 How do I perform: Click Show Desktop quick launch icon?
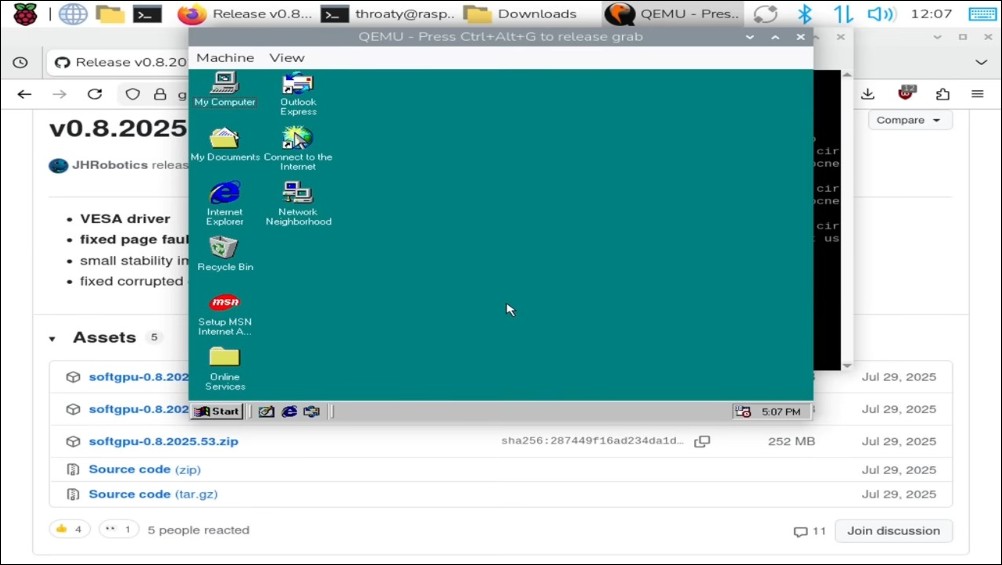pyautogui.click(x=266, y=412)
